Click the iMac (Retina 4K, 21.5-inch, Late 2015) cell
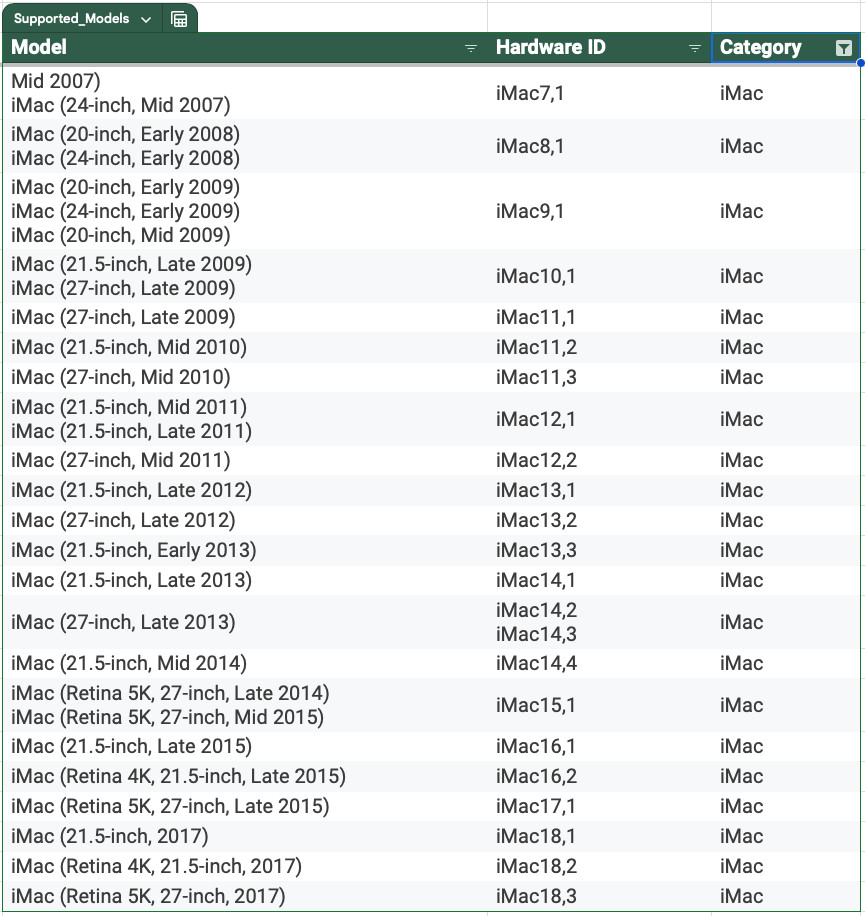This screenshot has width=865, height=916. coord(245,776)
